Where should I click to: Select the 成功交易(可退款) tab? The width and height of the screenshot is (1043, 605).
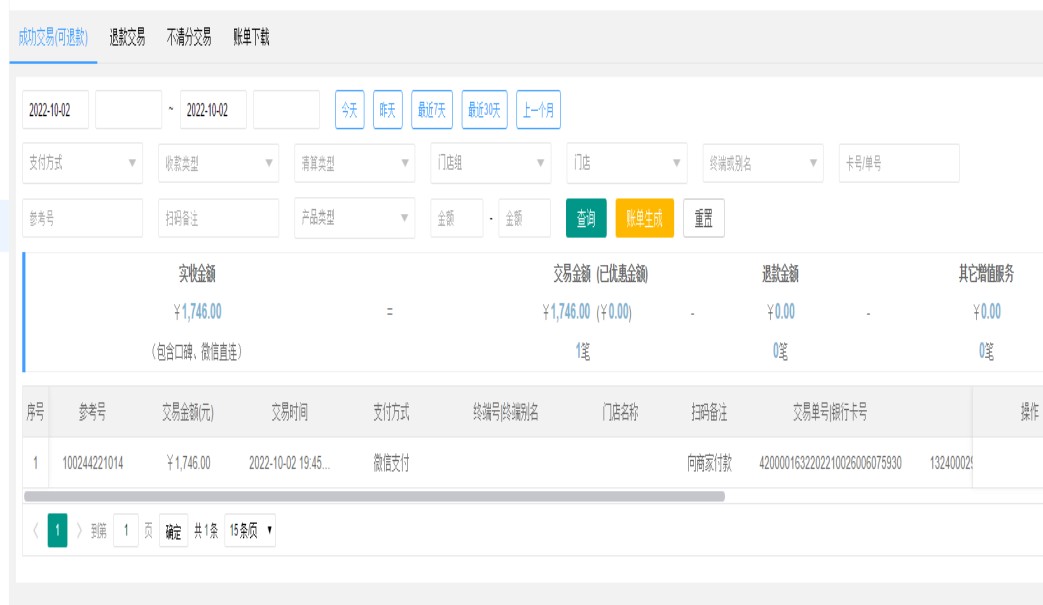point(53,38)
